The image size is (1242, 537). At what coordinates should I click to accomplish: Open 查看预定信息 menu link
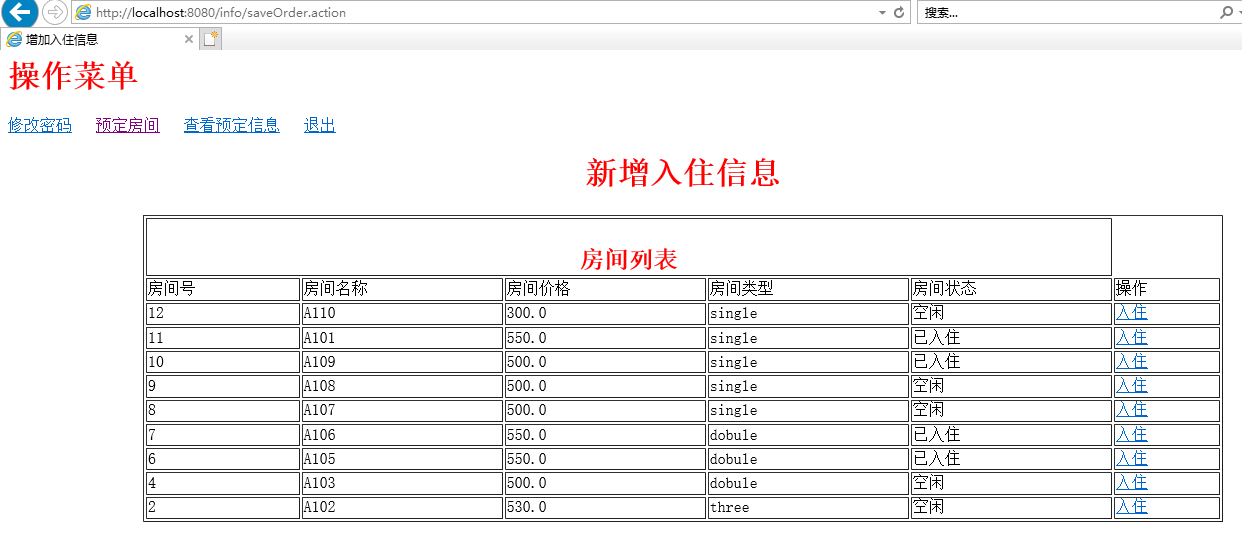coord(231,125)
